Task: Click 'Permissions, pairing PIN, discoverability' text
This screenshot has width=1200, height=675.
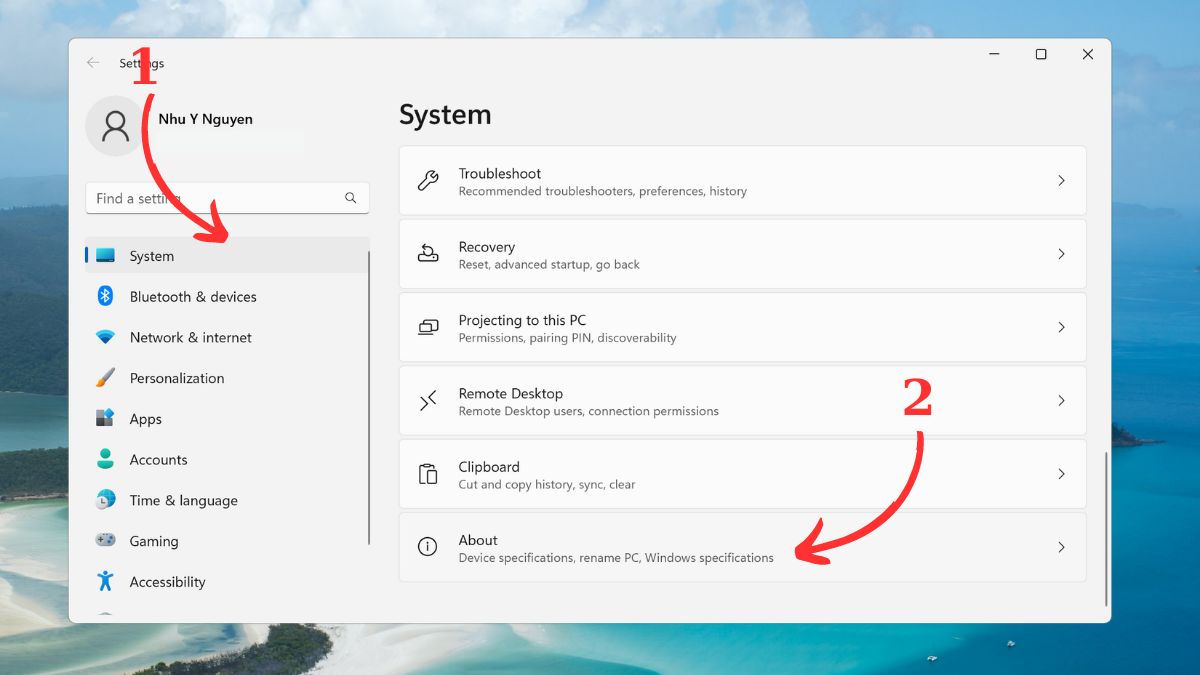Action: point(568,338)
